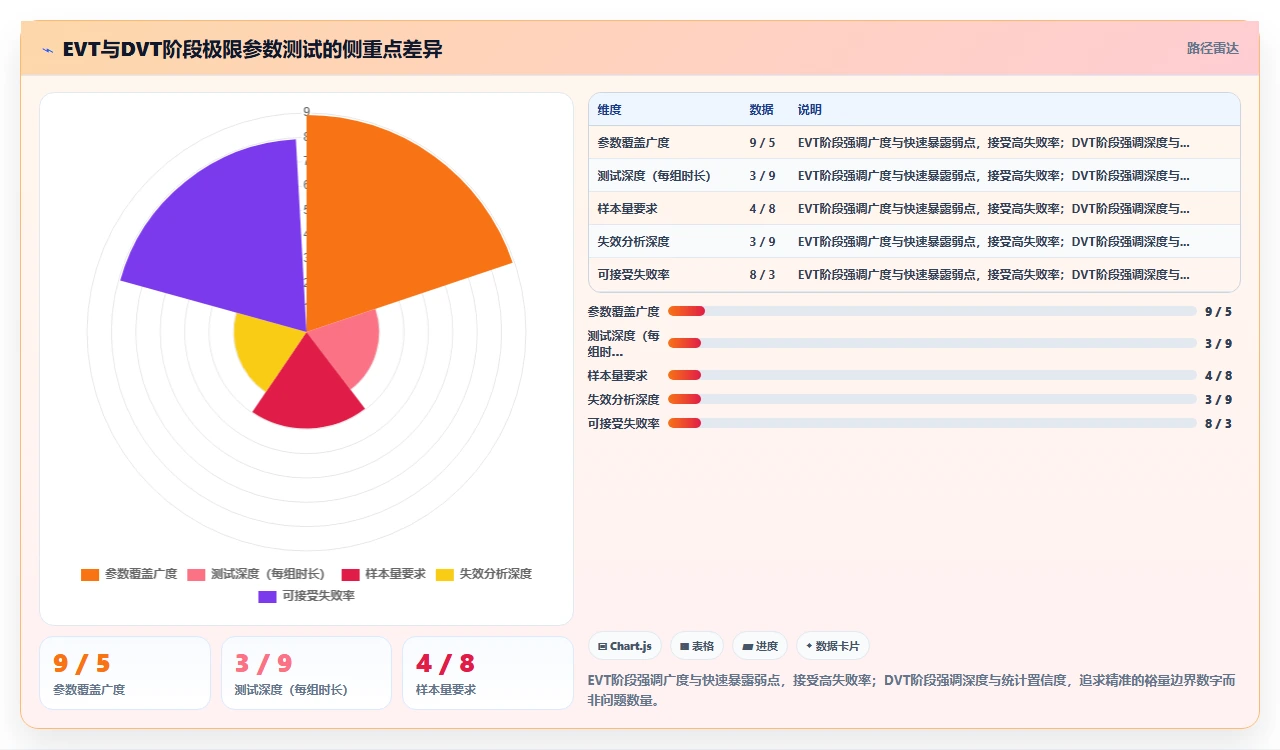Screen dimensions: 1280x750
Task: Click 失效分析深度 in the table
Action: coord(634,241)
